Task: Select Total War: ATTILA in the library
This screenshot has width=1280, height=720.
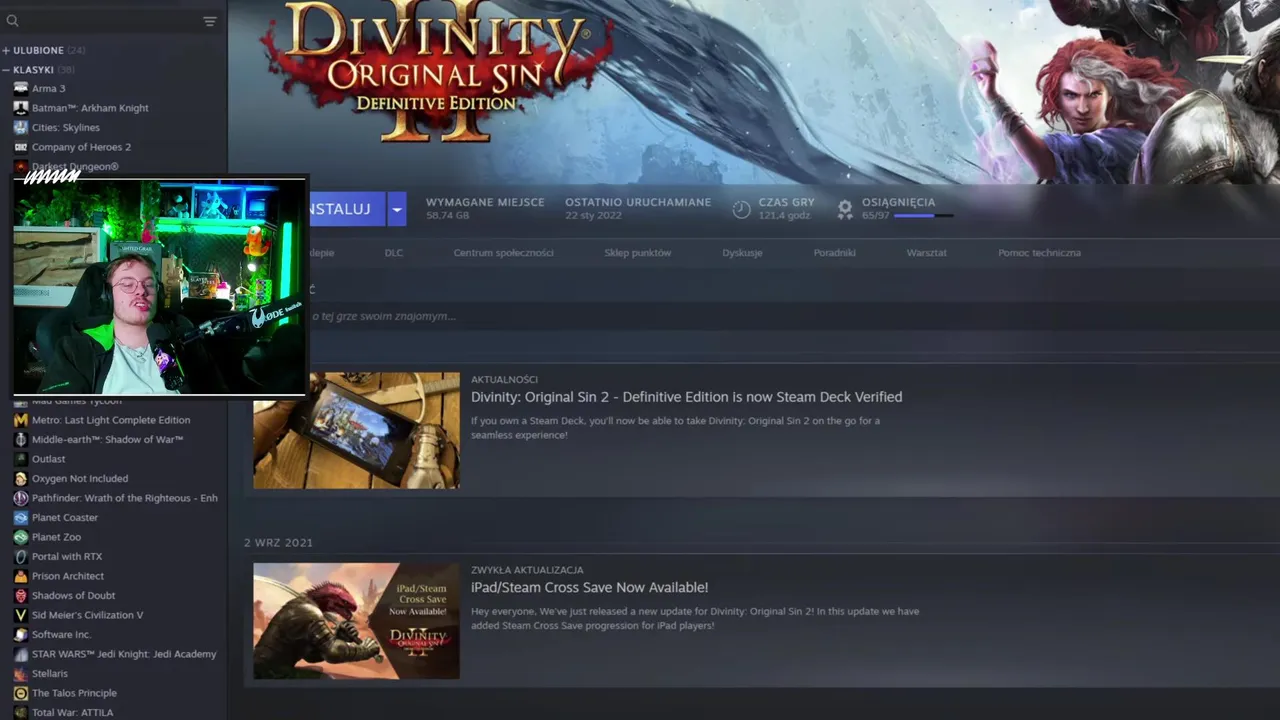Action: tap(72, 712)
